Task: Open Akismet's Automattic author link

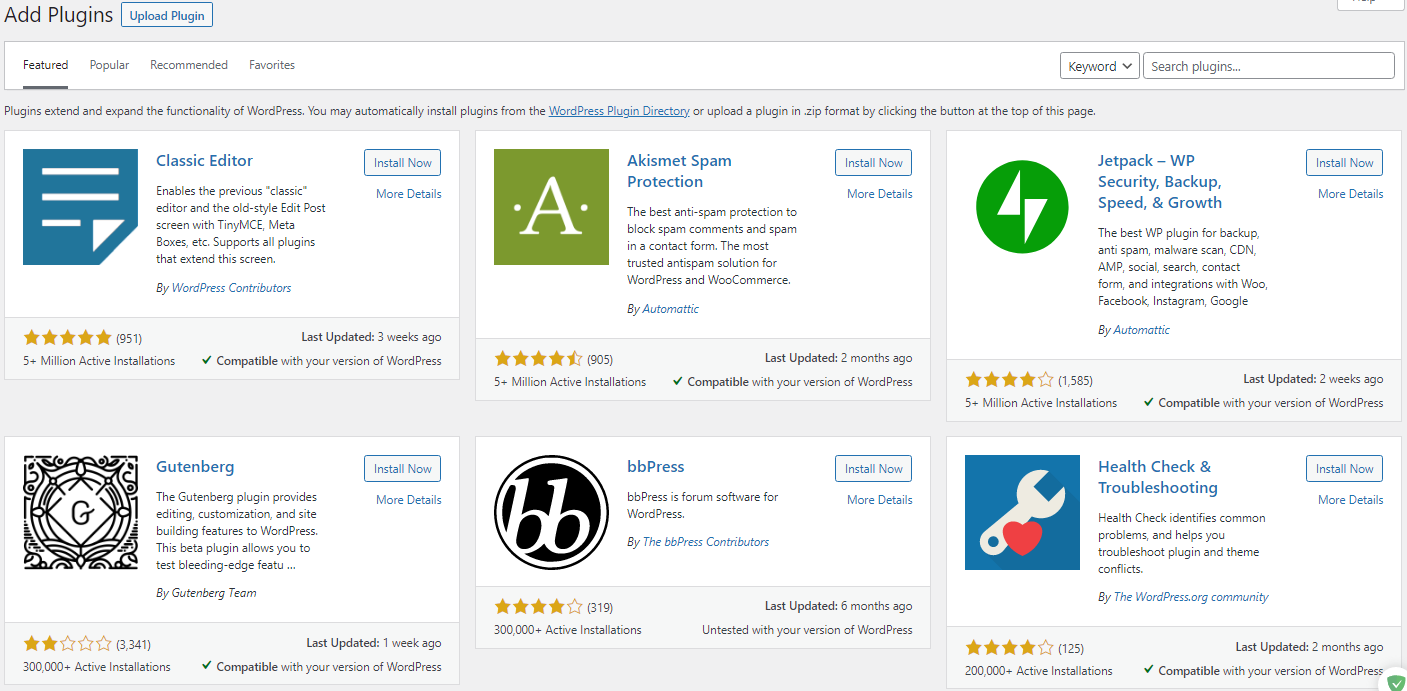Action: (x=671, y=309)
